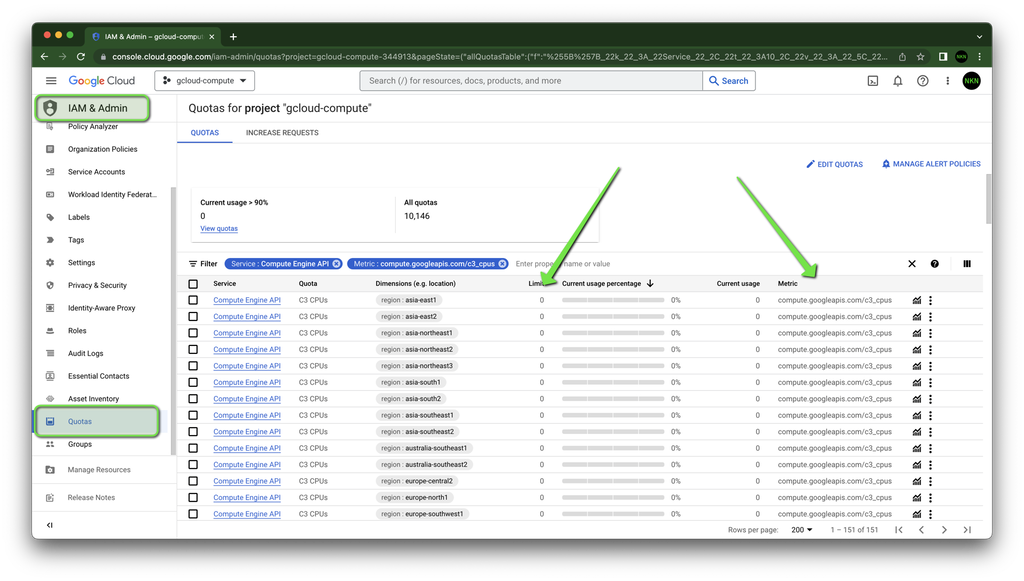Open Roles in the sidebar
The height and width of the screenshot is (581, 1024).
(77, 331)
